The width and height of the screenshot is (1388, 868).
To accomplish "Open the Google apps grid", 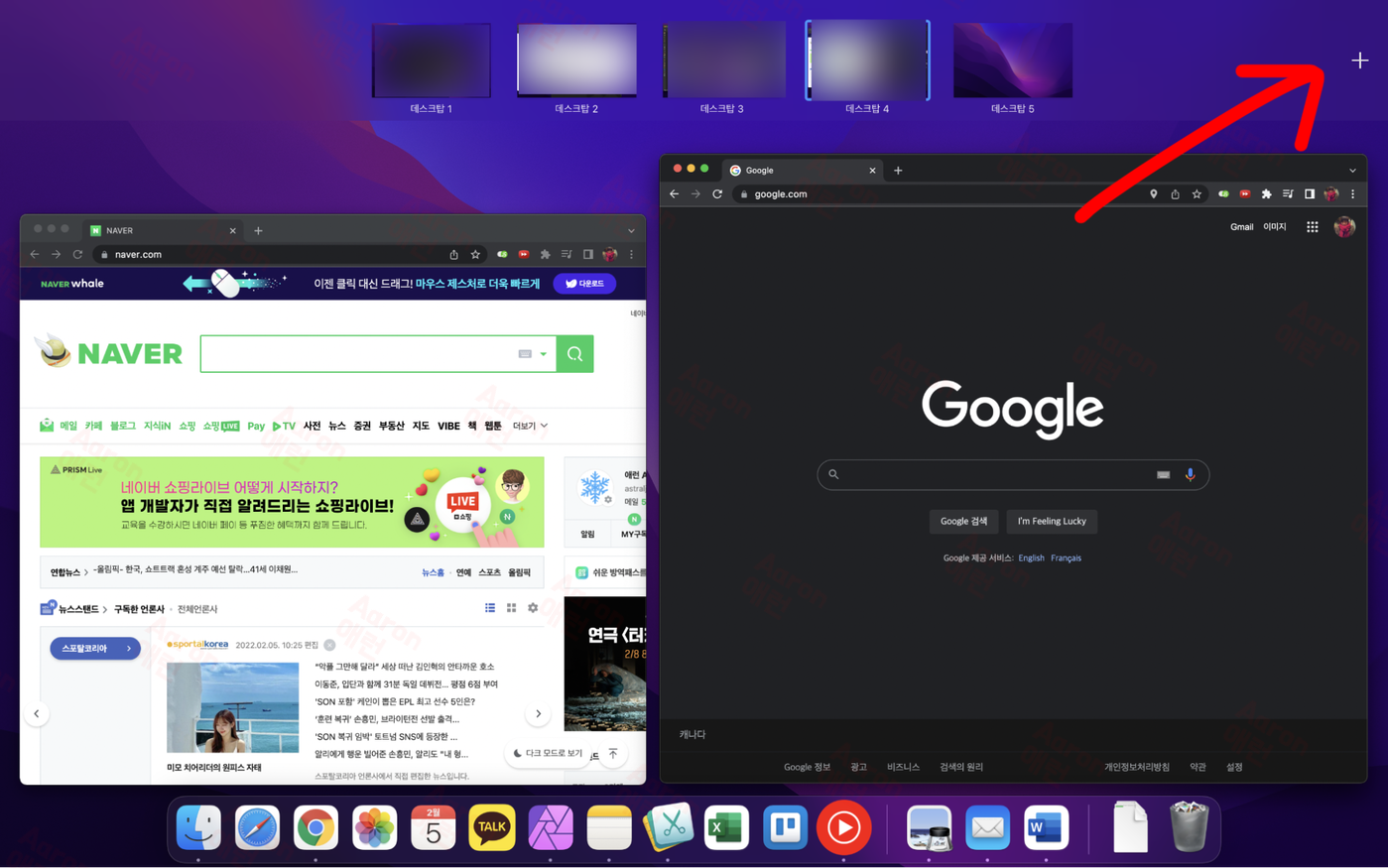I will click(x=1313, y=227).
